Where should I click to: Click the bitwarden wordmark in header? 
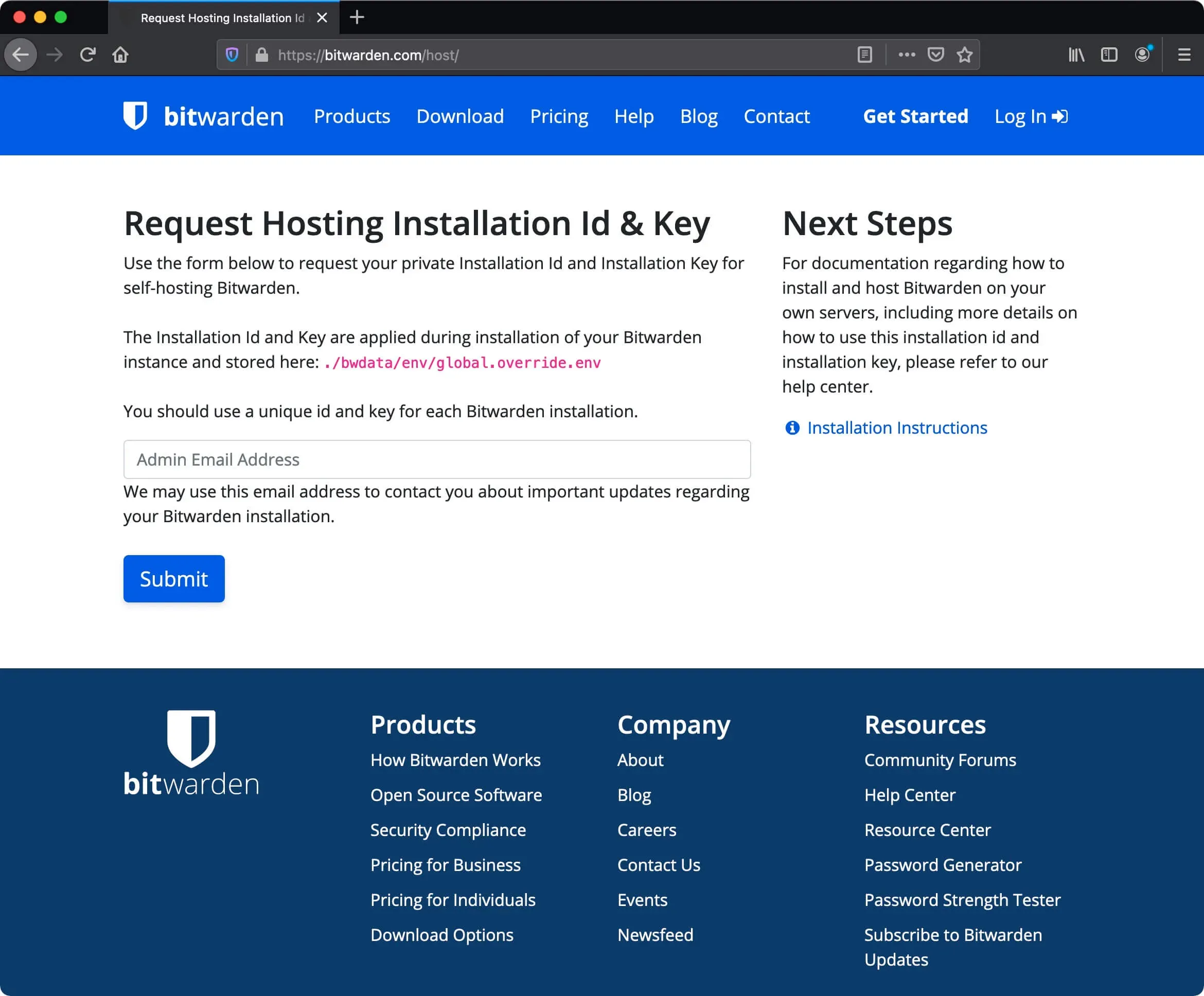[224, 116]
